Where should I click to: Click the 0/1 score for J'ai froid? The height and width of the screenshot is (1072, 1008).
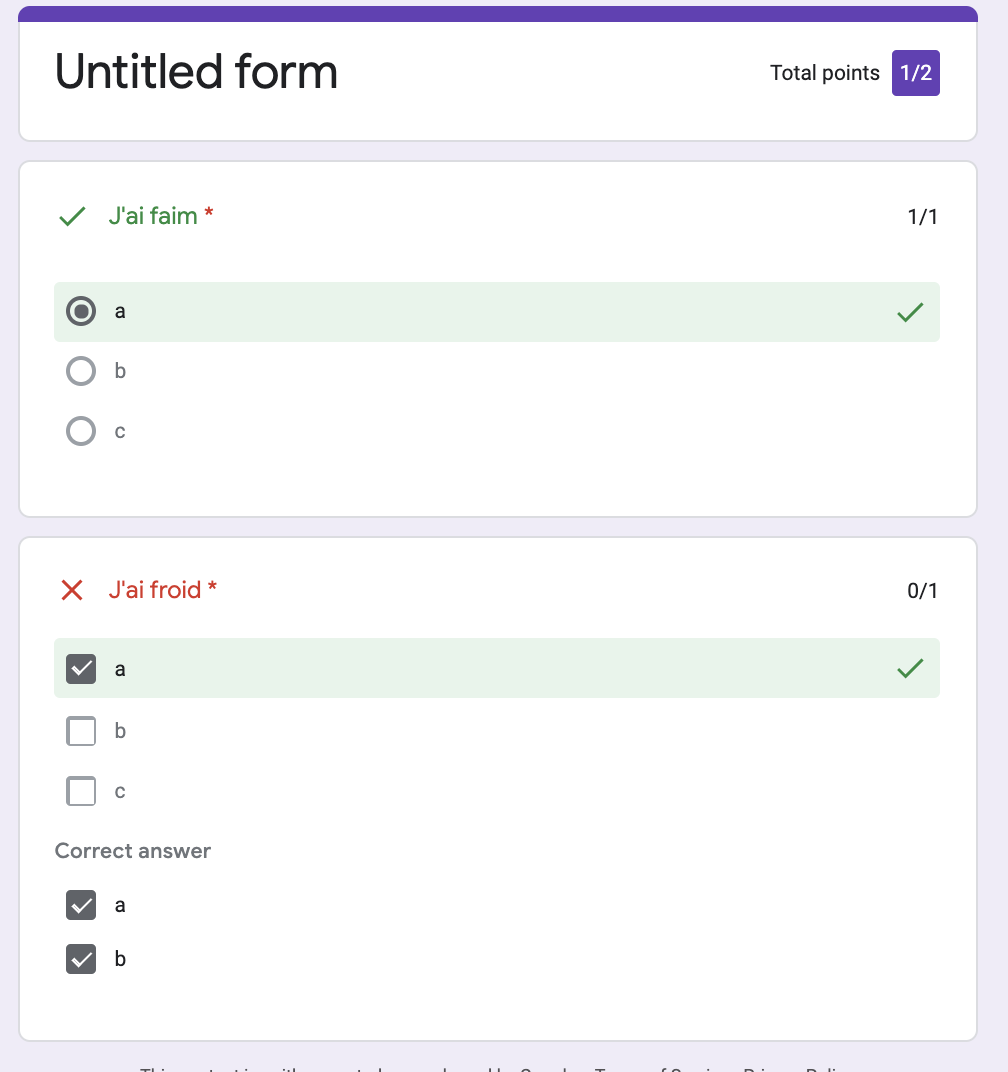tap(922, 590)
